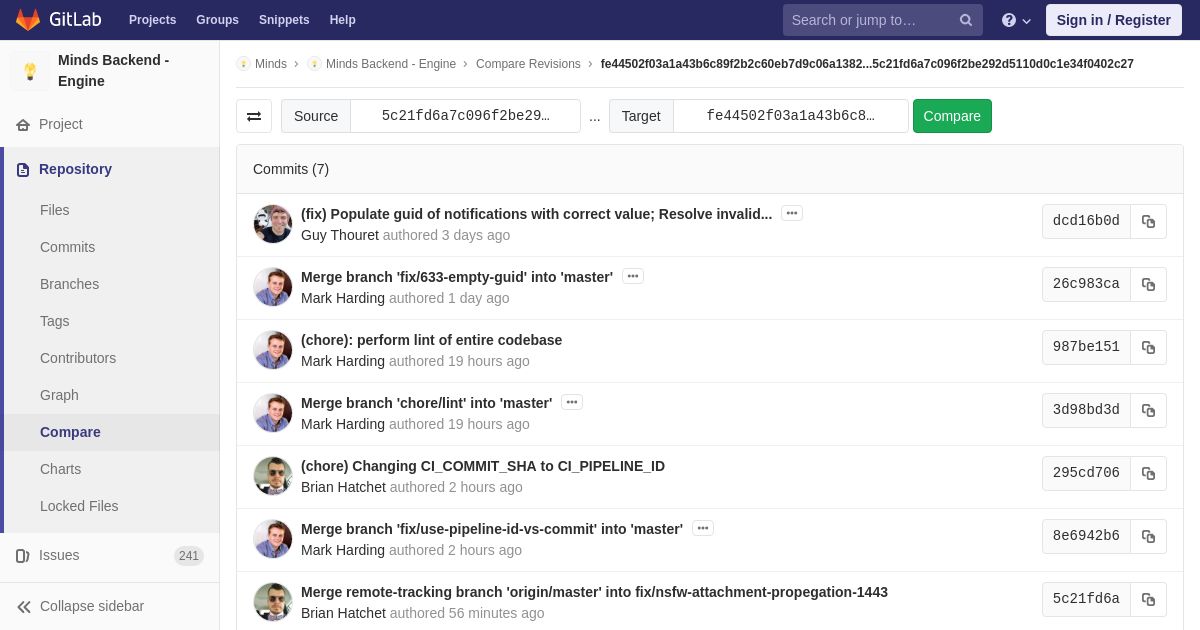
Task: Click author name Guy Thouret
Action: (340, 235)
